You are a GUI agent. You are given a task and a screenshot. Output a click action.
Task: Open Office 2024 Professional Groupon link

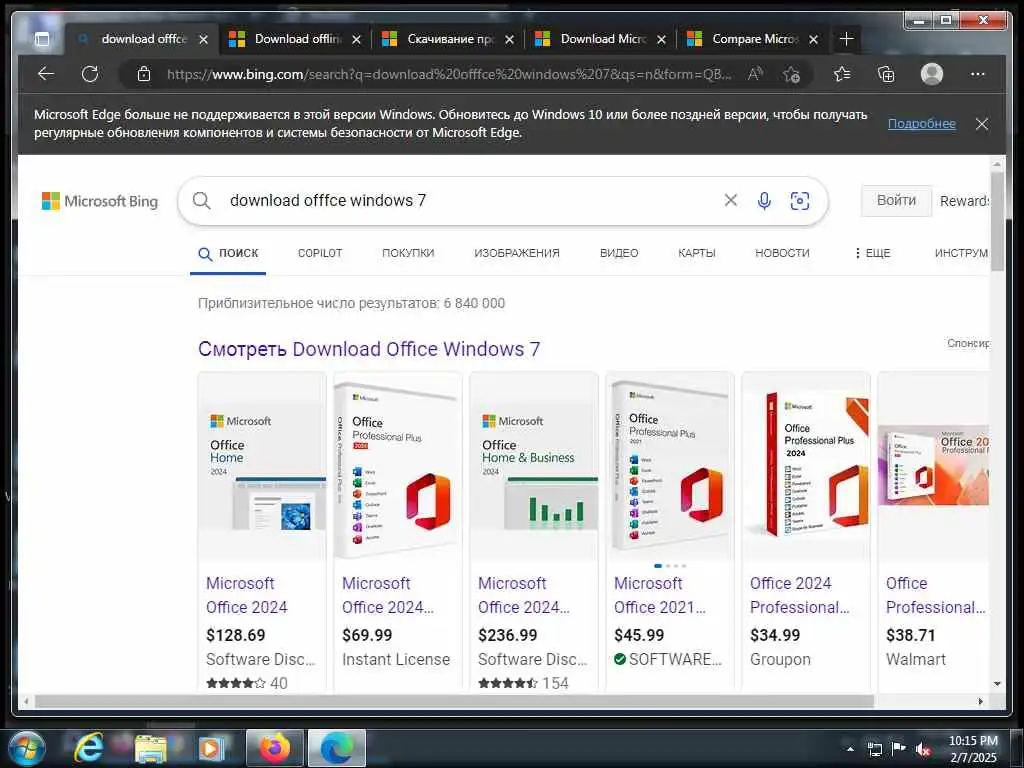coord(800,595)
